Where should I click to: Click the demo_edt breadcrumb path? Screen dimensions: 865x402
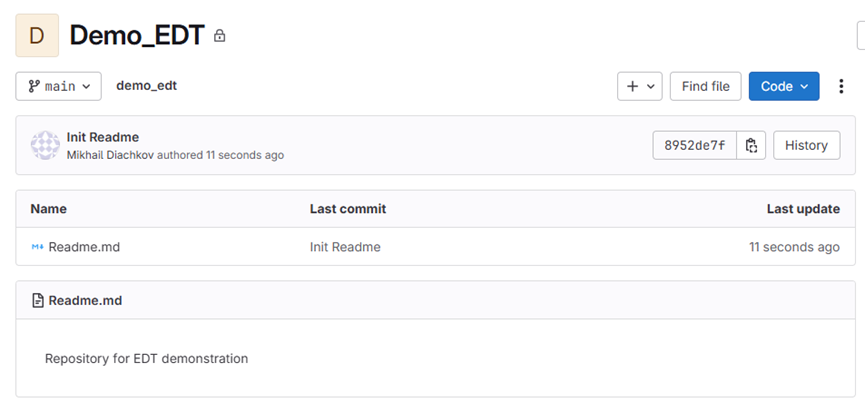point(146,86)
